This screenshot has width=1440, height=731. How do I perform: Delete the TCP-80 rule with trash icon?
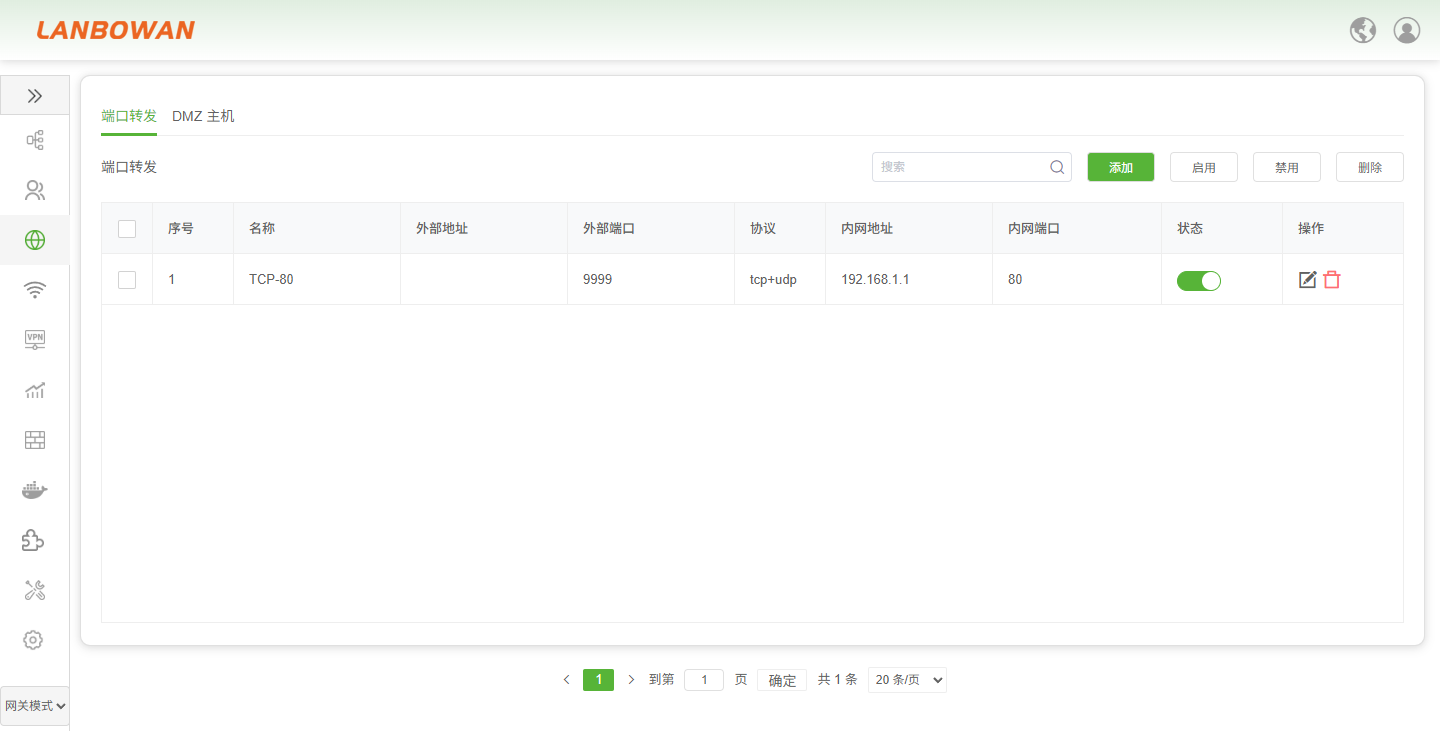[x=1332, y=280]
